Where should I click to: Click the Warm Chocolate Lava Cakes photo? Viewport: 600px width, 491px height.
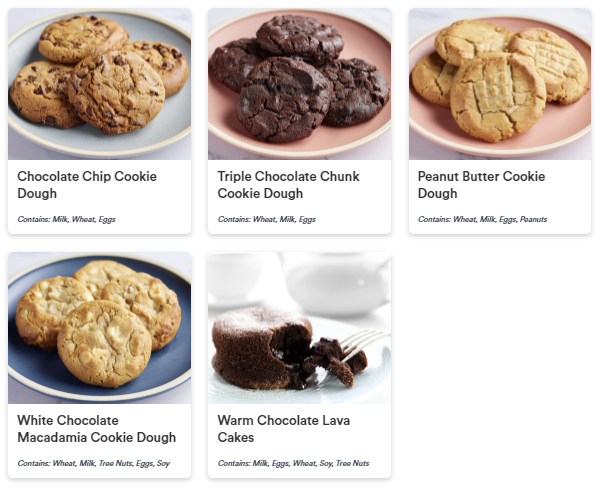point(299,328)
